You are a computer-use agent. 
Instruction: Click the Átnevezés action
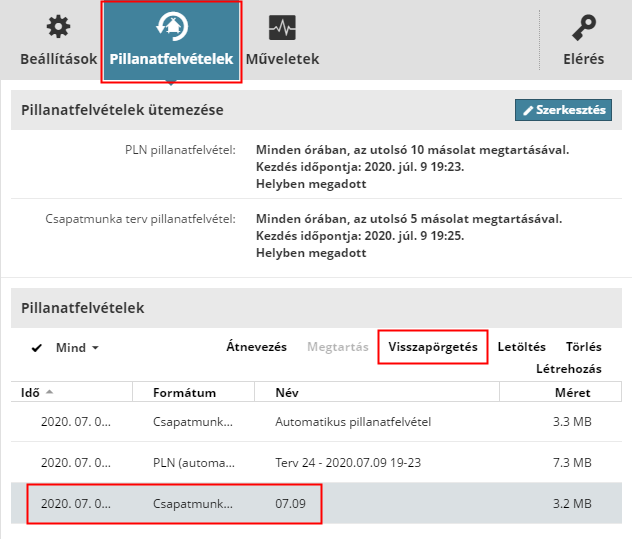click(256, 347)
